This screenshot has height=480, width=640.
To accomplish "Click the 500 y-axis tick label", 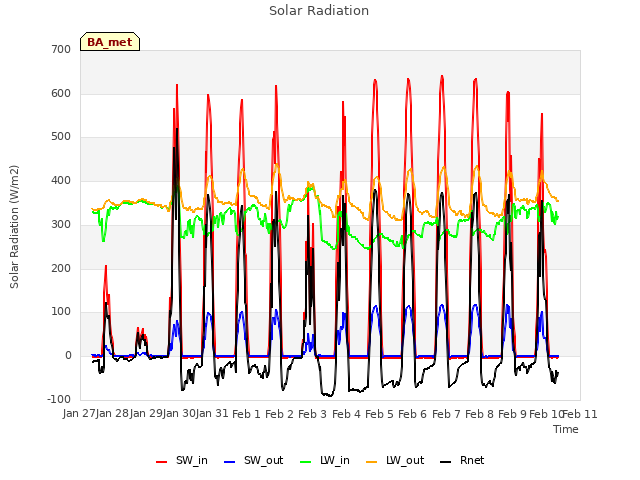I will coord(61,137).
